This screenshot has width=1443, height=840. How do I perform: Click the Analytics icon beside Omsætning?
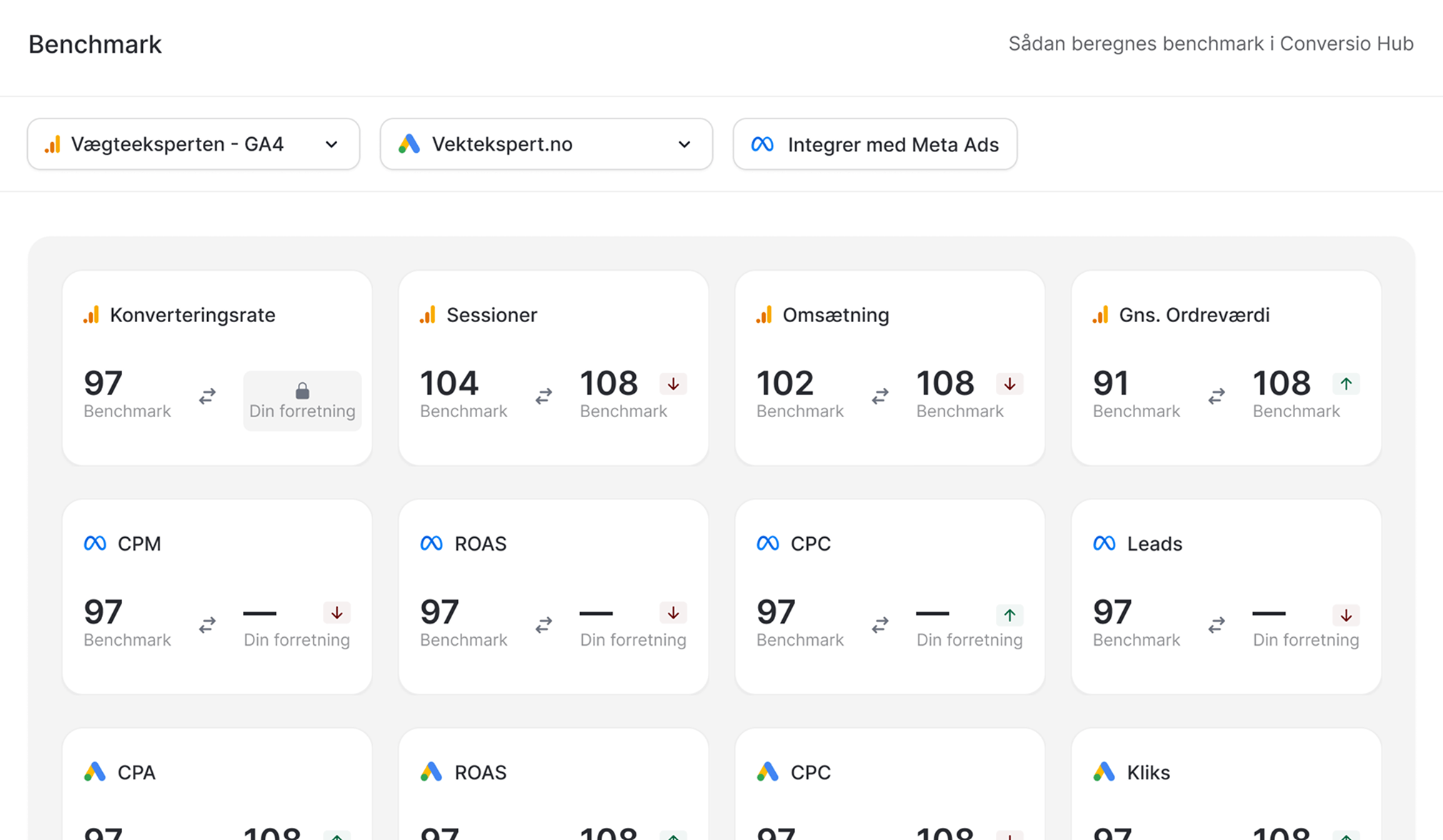[x=764, y=315]
